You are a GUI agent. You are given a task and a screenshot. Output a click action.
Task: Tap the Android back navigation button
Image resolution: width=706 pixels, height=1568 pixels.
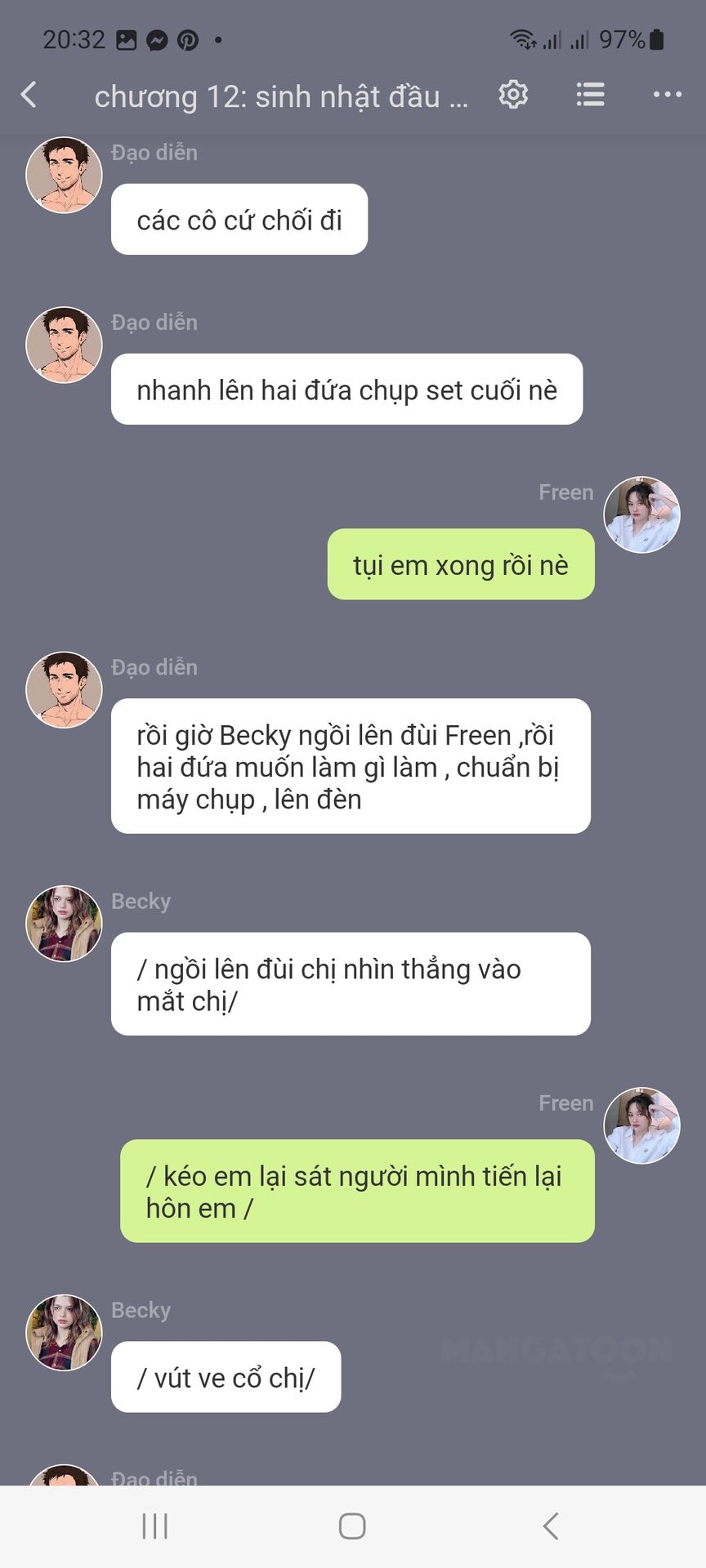click(x=551, y=1526)
